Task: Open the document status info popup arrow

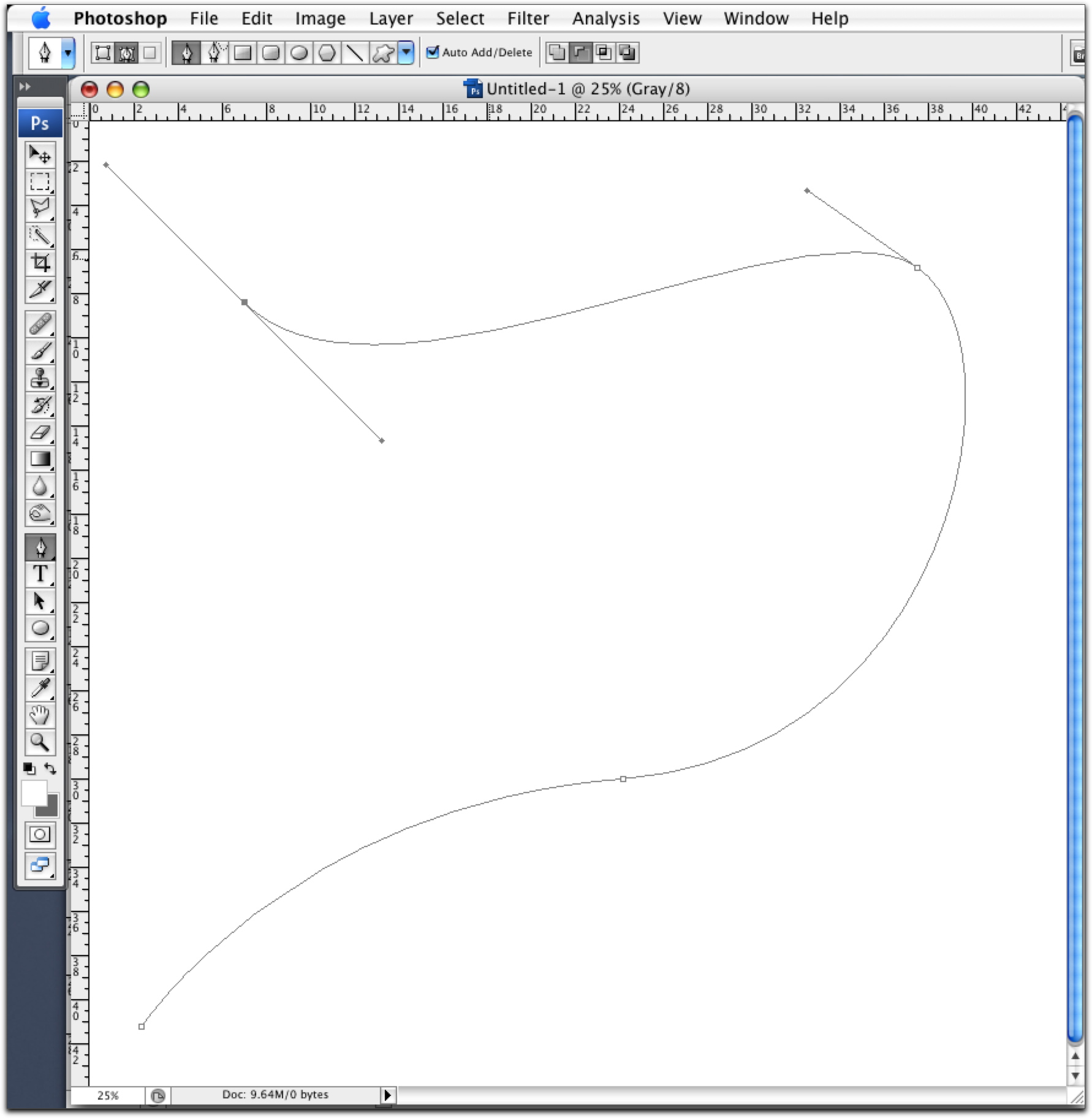Action: pyautogui.click(x=387, y=1094)
